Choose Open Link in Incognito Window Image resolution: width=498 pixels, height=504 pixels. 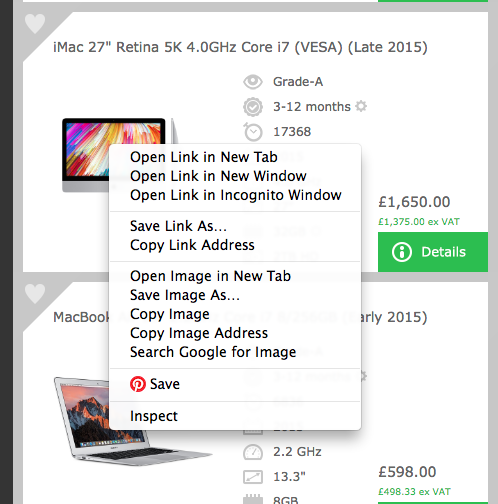pos(235,195)
